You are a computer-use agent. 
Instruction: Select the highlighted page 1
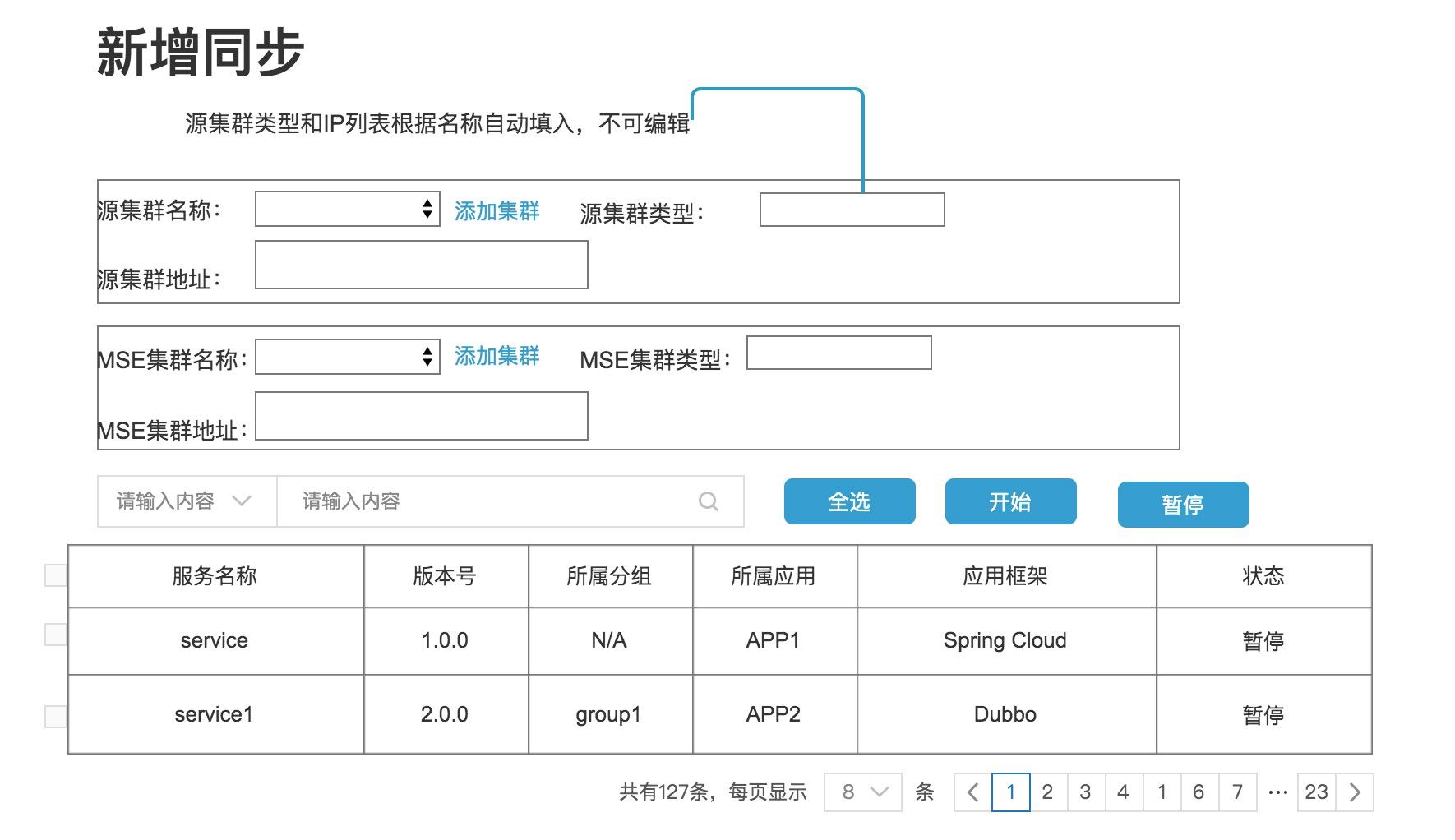(1010, 792)
